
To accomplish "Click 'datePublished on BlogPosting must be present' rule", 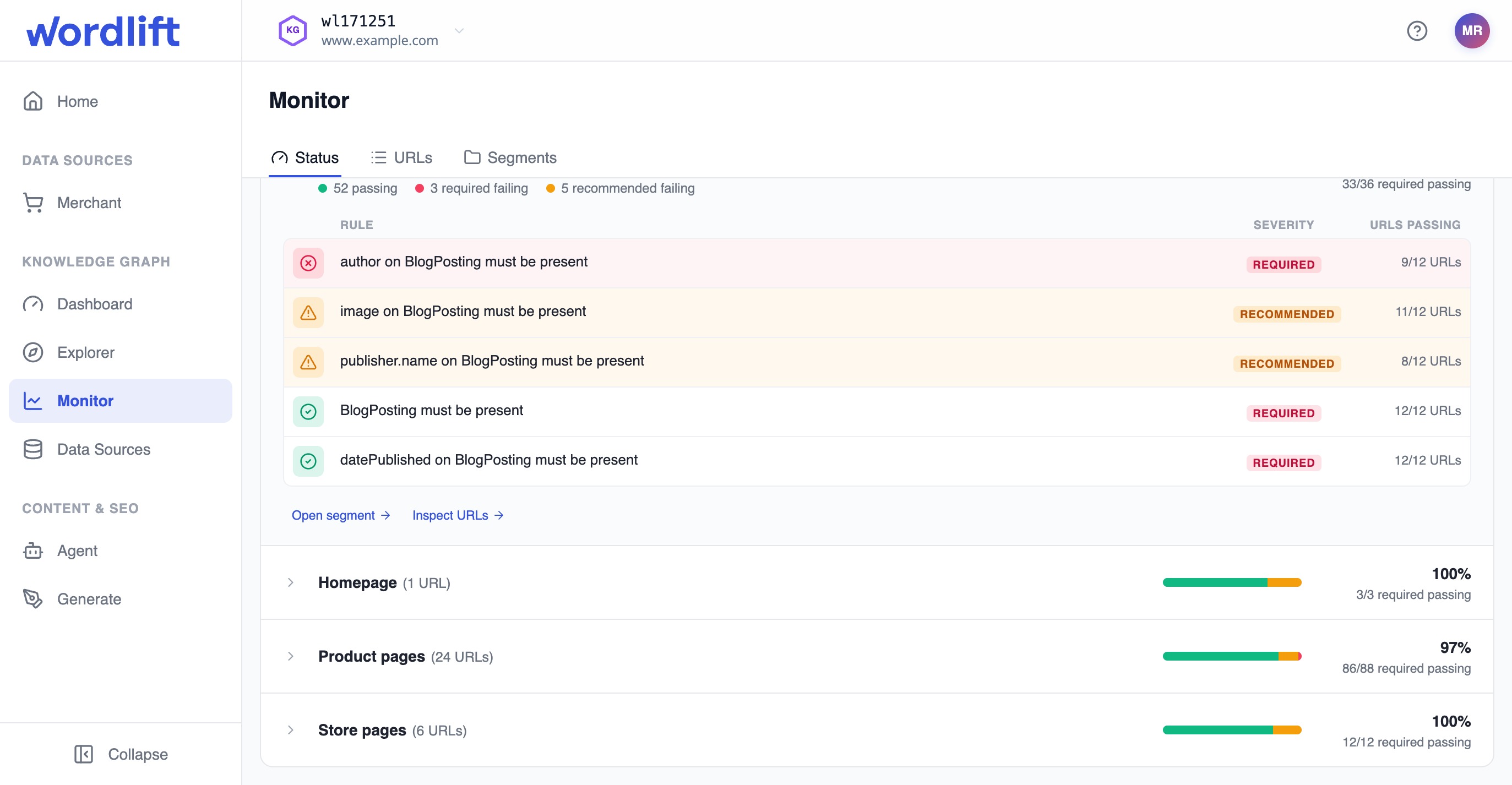I will tap(488, 459).
